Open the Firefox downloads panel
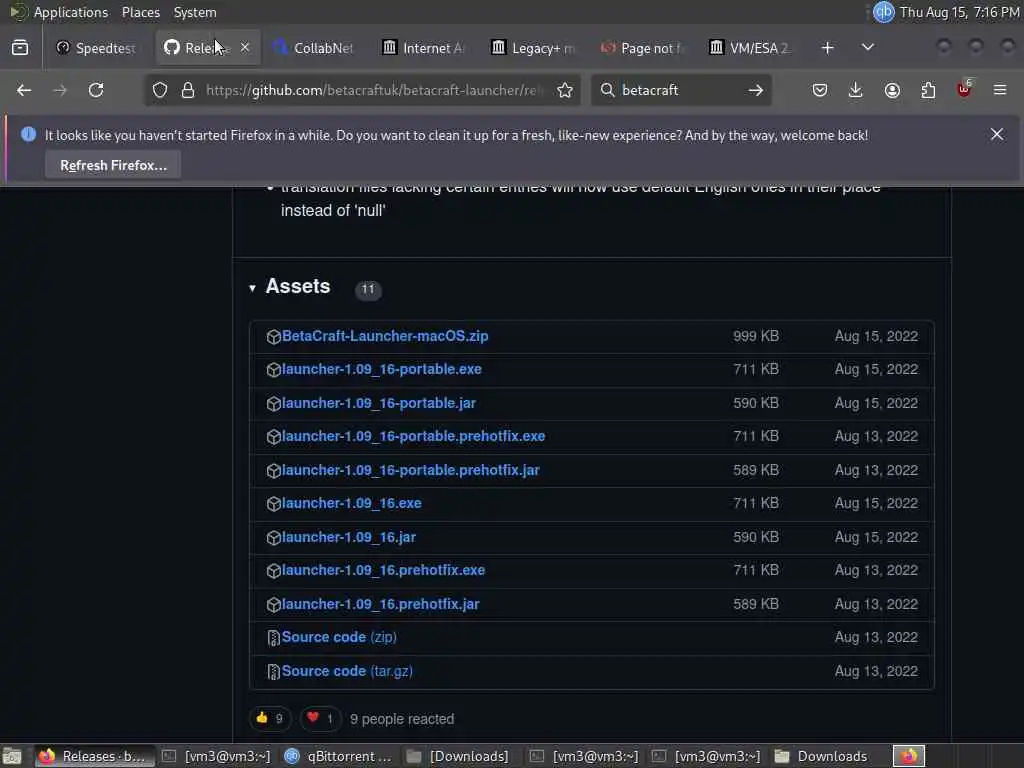The height and width of the screenshot is (768, 1024). 856,90
